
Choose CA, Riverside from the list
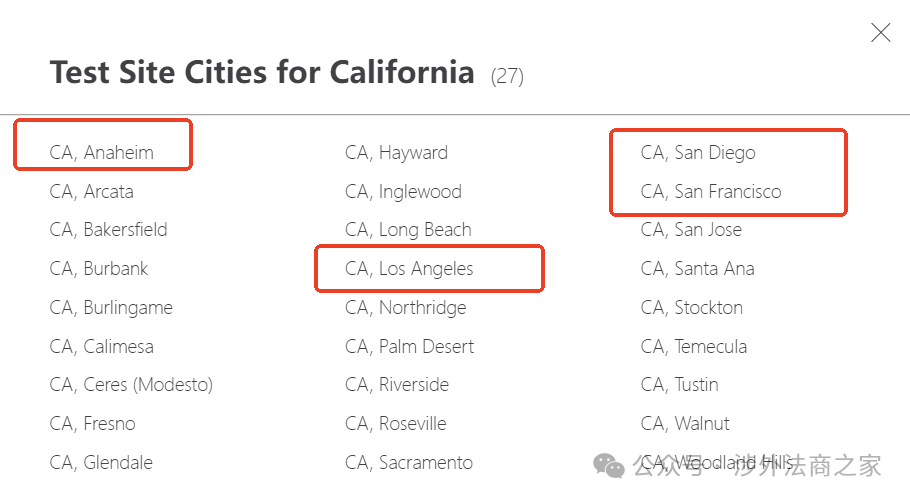(x=397, y=385)
